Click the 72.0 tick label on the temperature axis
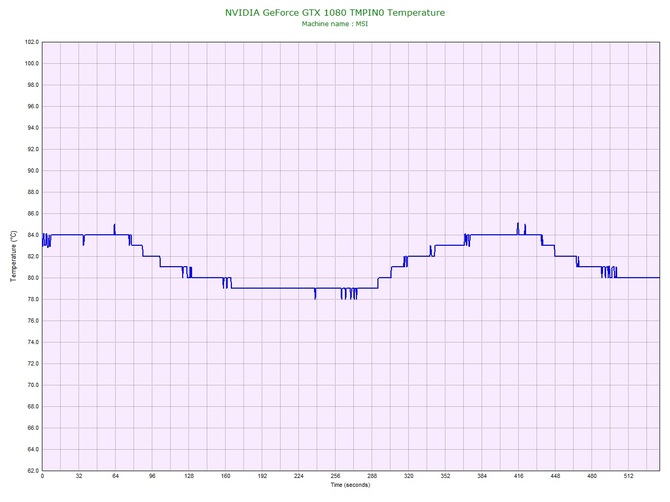This screenshot has width=670, height=502. 31,363
